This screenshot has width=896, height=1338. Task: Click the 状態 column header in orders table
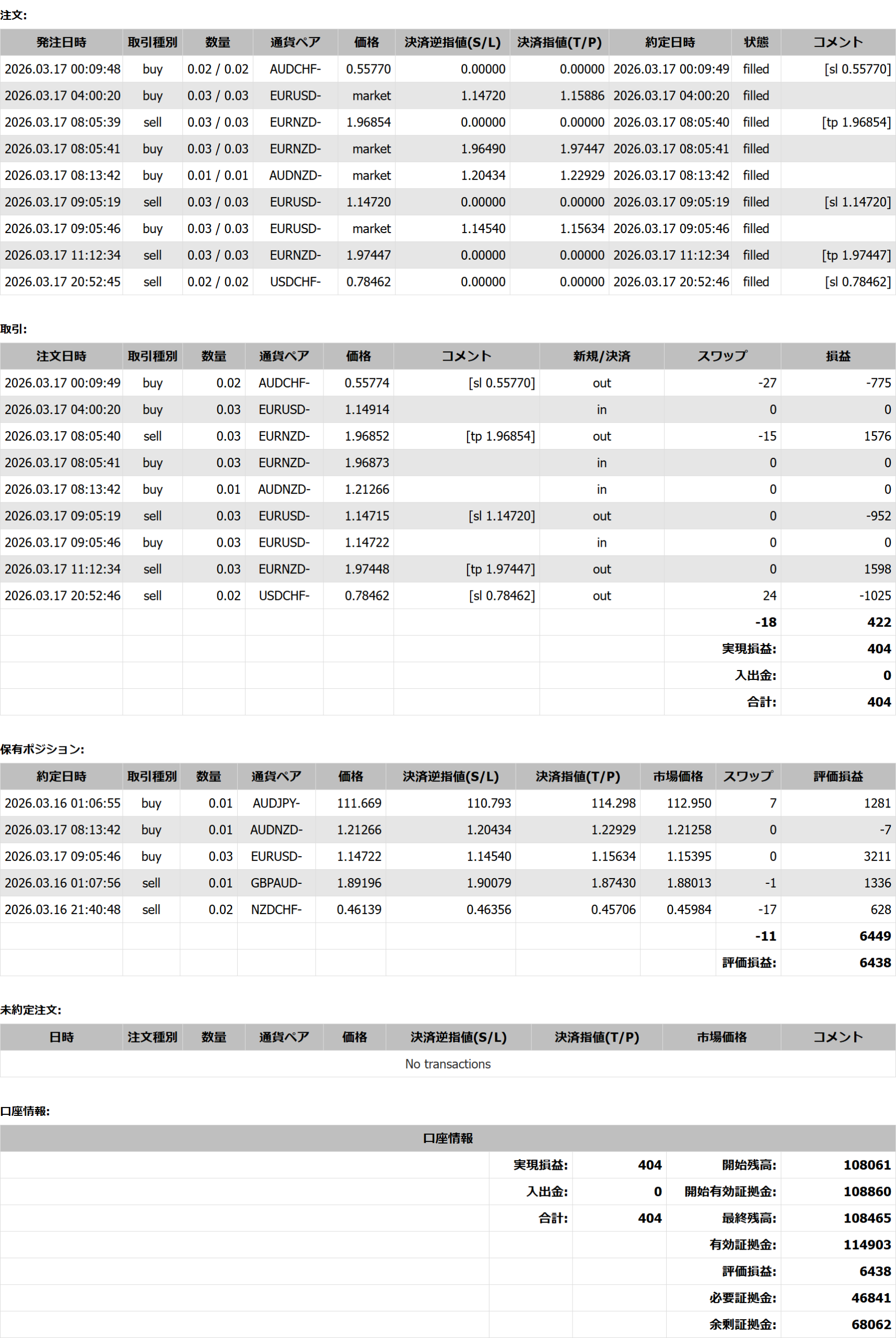[x=755, y=42]
